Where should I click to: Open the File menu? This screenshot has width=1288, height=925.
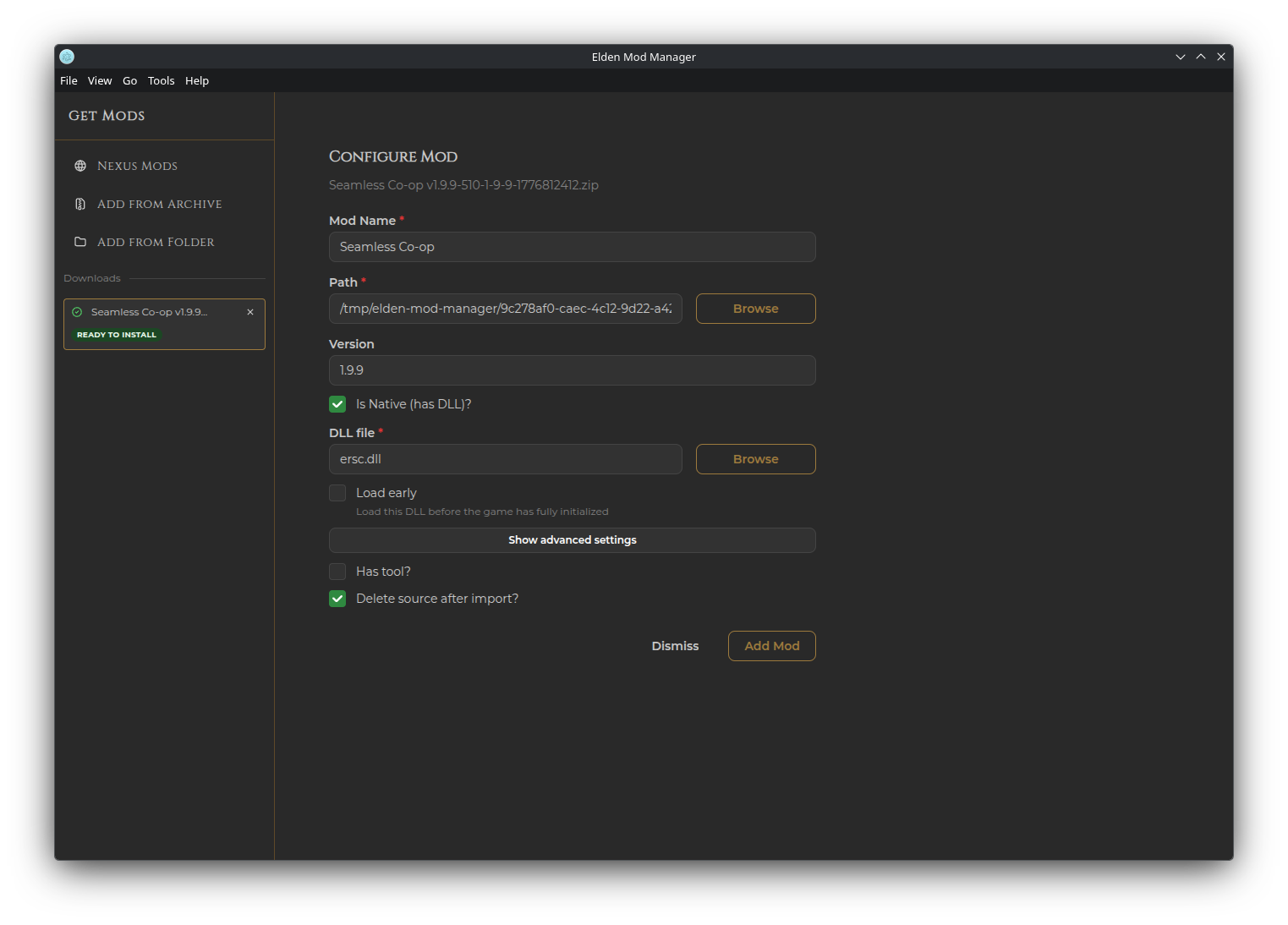coord(69,80)
